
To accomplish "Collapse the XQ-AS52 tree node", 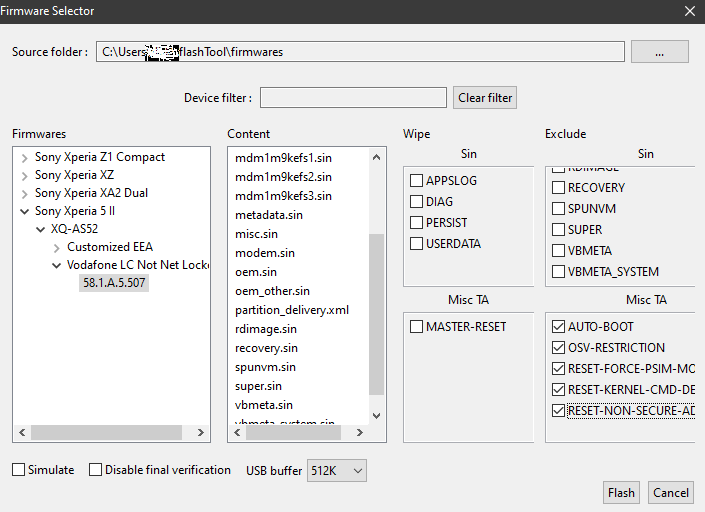I will pos(40,229).
